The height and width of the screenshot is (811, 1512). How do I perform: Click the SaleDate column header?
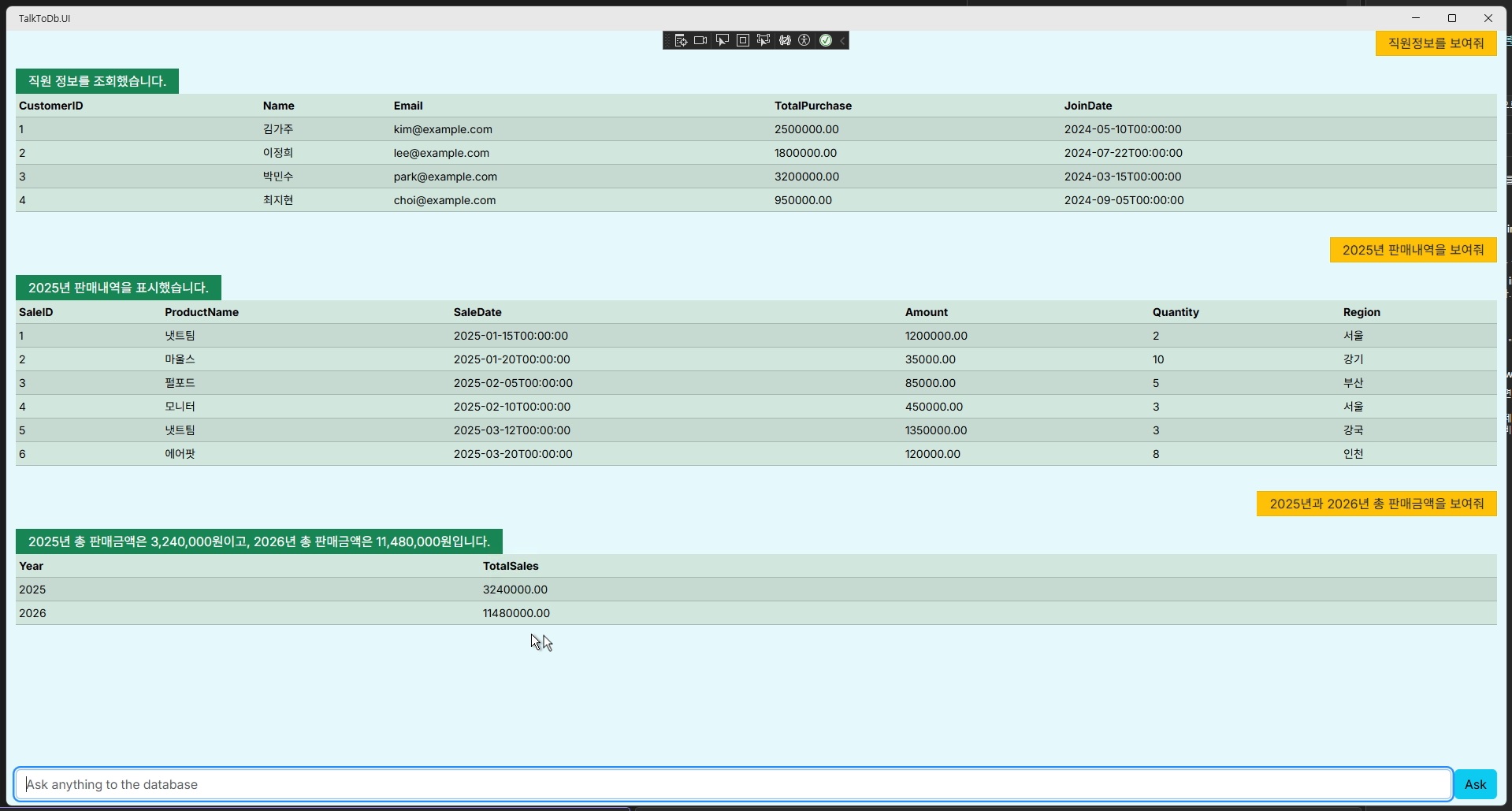(x=477, y=312)
